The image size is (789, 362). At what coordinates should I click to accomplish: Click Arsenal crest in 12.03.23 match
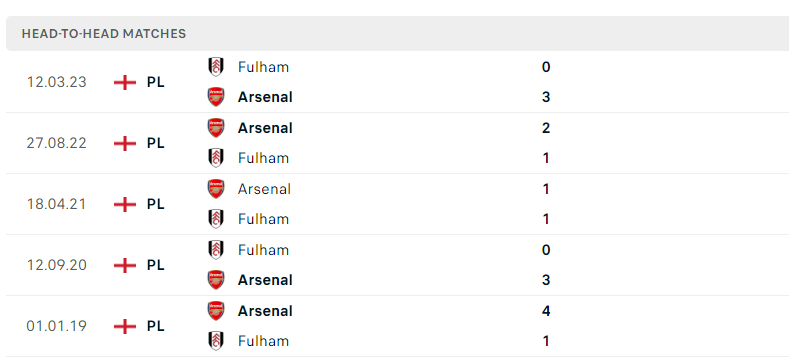click(x=216, y=97)
